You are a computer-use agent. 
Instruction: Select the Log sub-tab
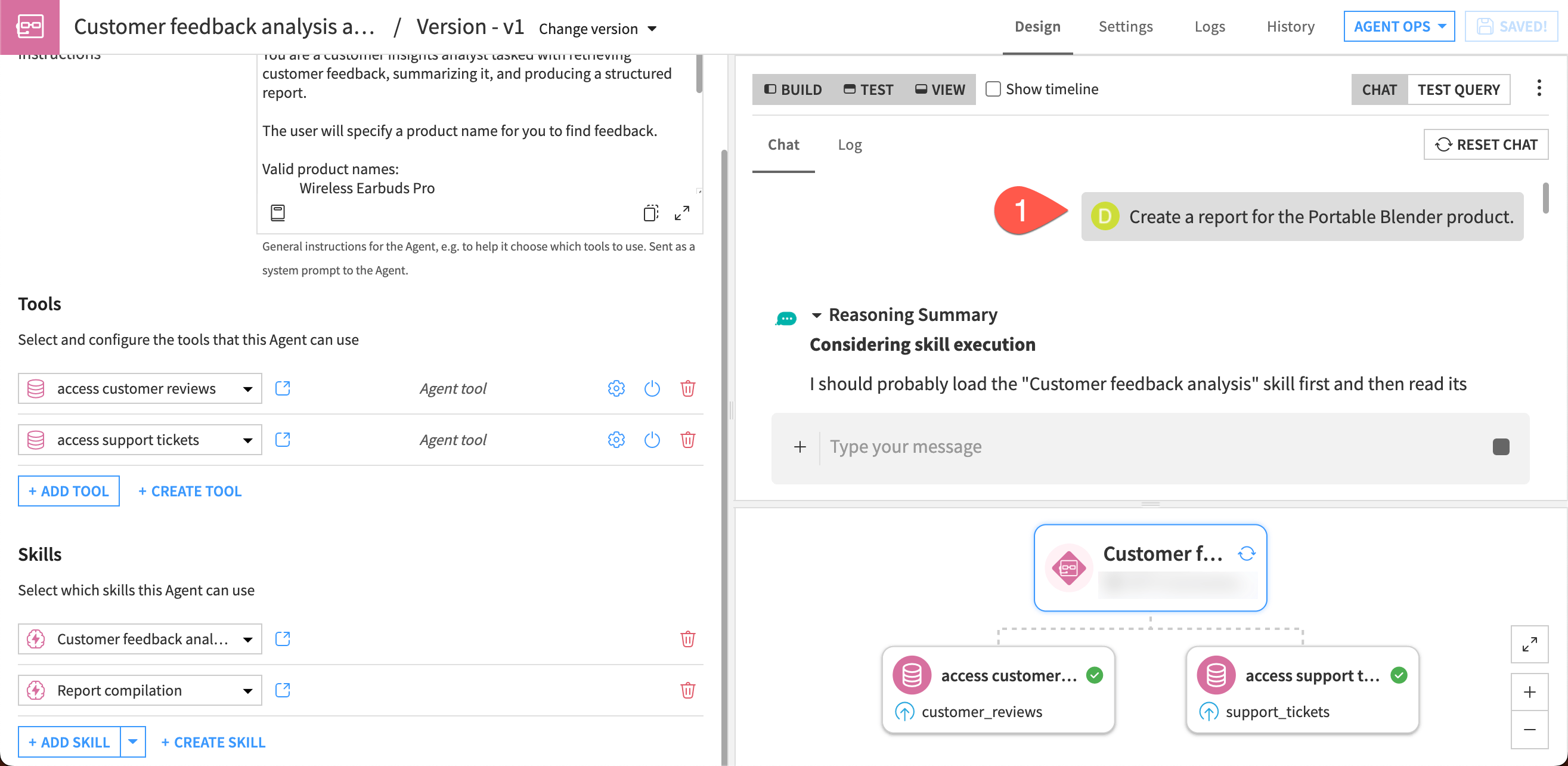(x=849, y=144)
